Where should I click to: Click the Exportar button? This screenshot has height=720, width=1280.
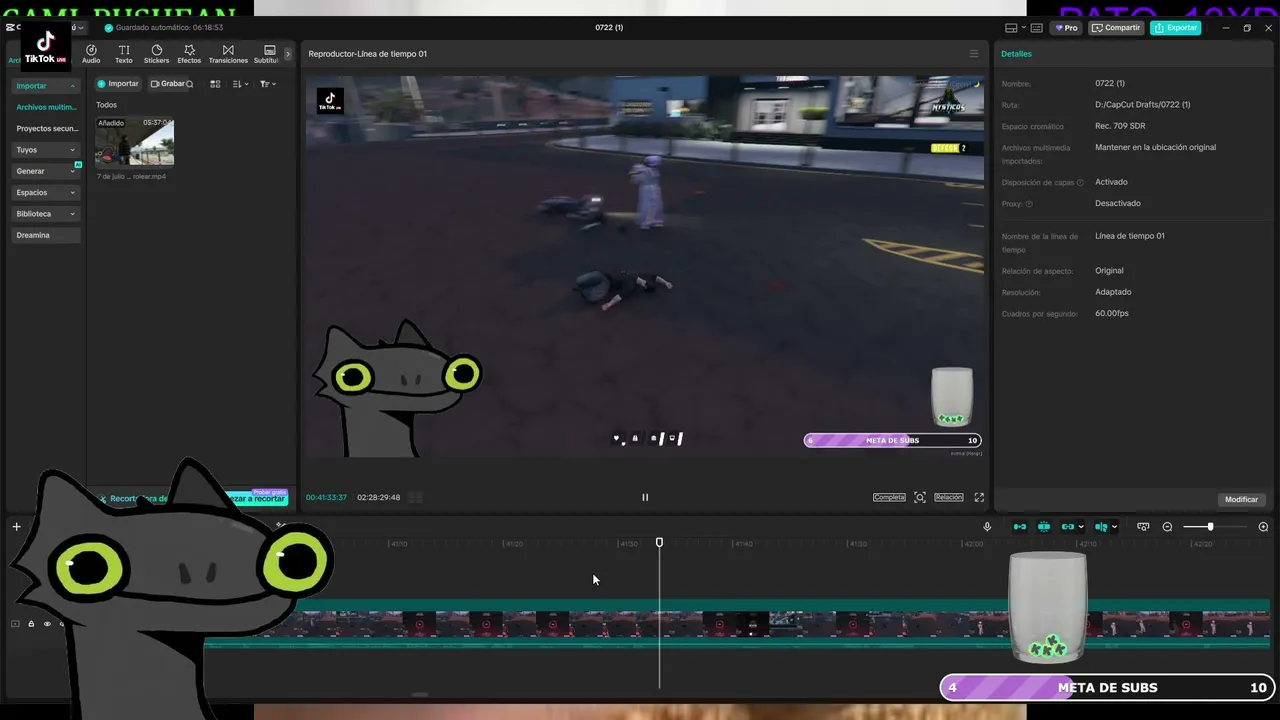coord(1175,28)
